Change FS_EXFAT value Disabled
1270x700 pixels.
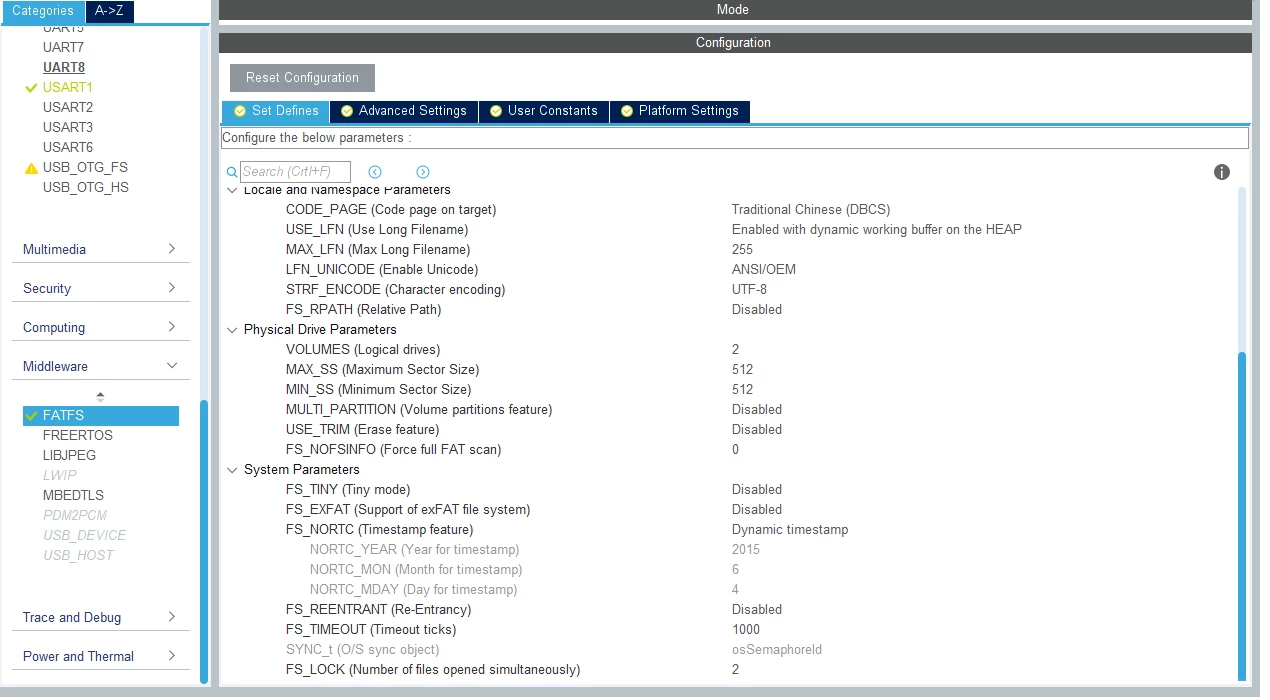[x=757, y=509]
